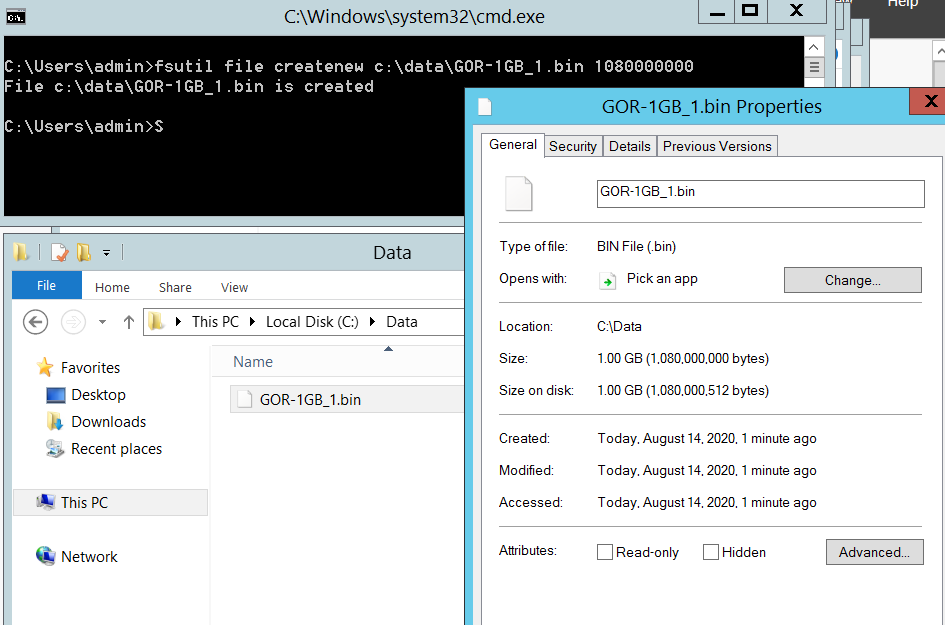Open the View ribbon tab

tap(234, 287)
